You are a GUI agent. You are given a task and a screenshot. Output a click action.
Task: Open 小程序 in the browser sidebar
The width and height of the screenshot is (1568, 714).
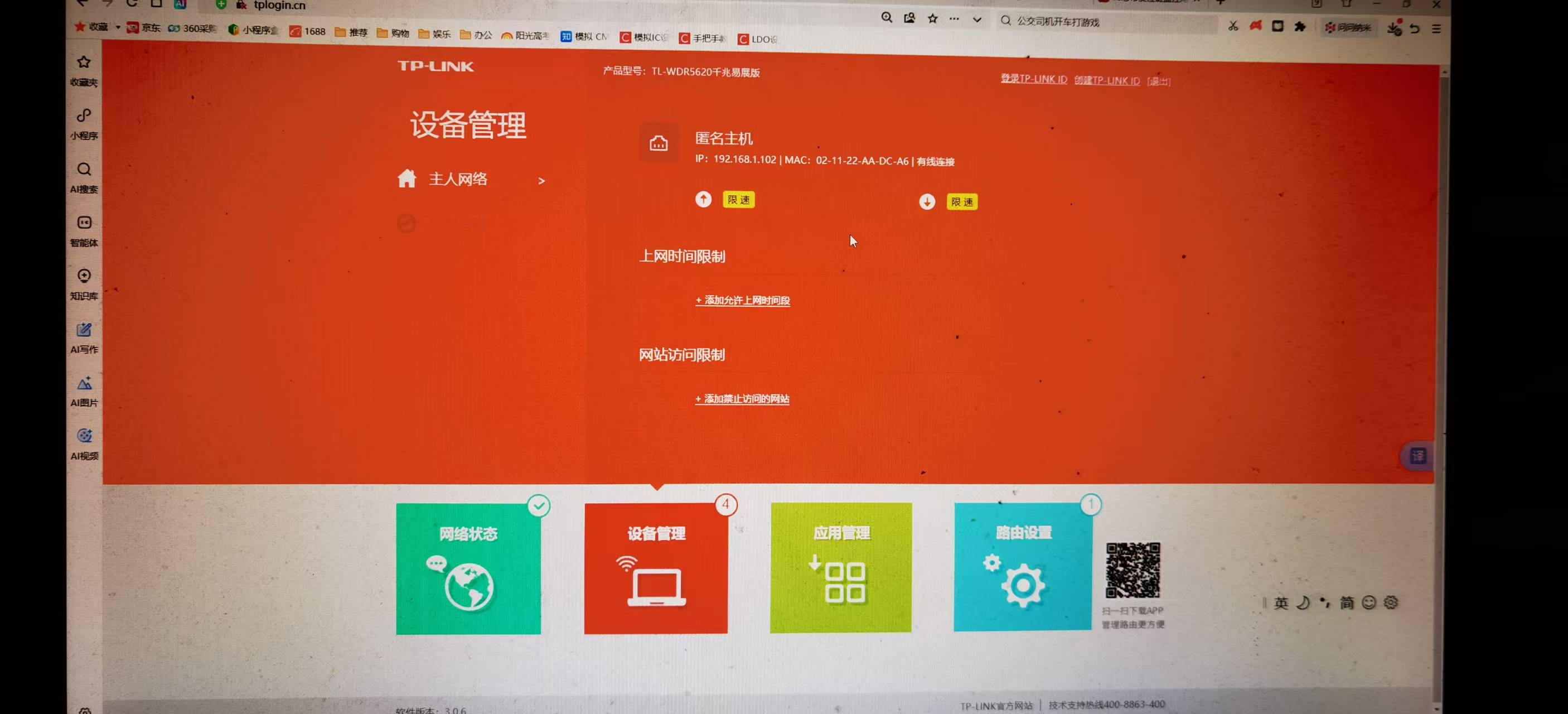coord(84,124)
